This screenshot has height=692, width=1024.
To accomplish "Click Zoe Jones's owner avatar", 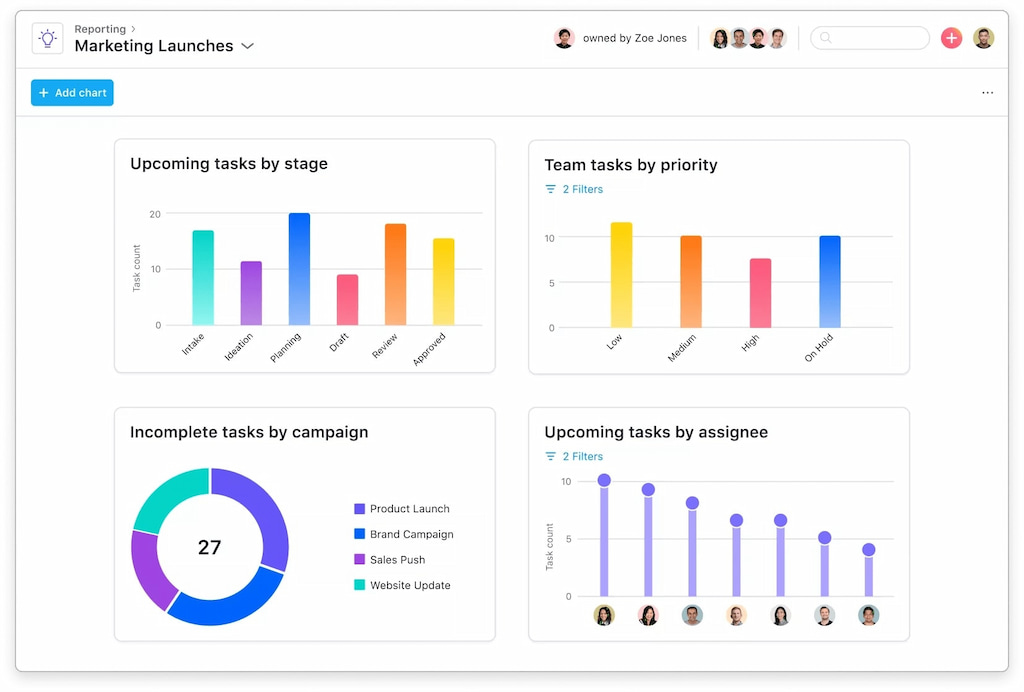I will point(563,37).
